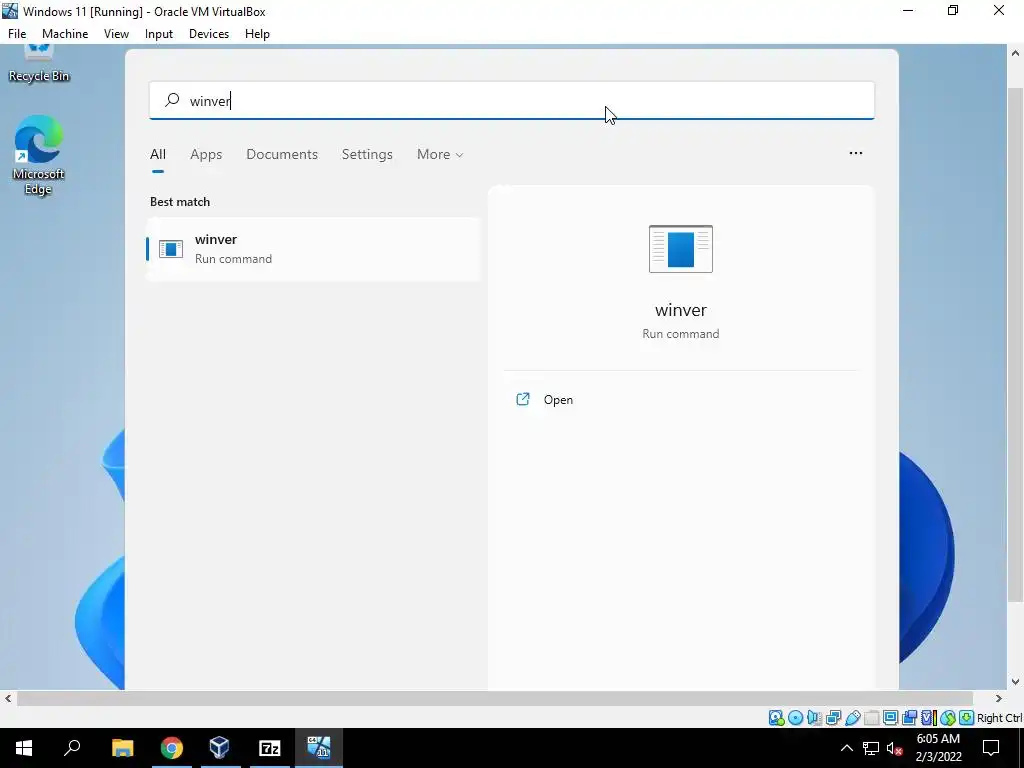This screenshot has width=1024, height=768.
Task: Click the recording status icon
Action: coord(909,718)
